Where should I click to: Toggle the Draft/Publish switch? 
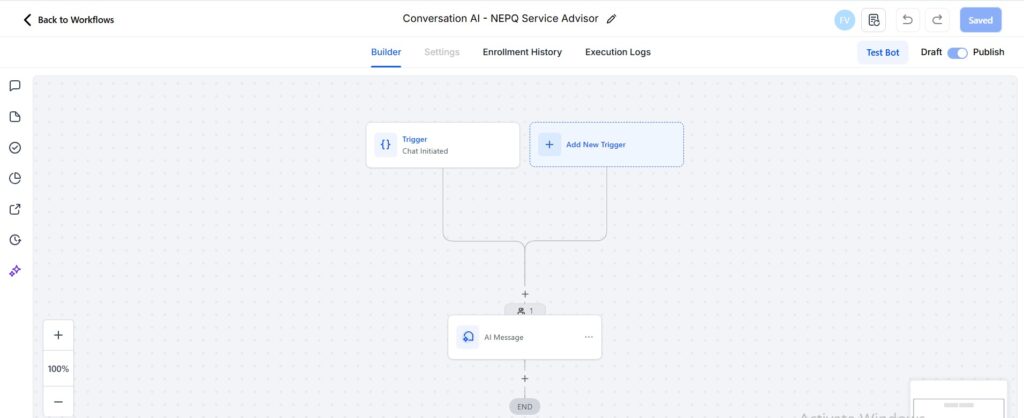pos(957,52)
